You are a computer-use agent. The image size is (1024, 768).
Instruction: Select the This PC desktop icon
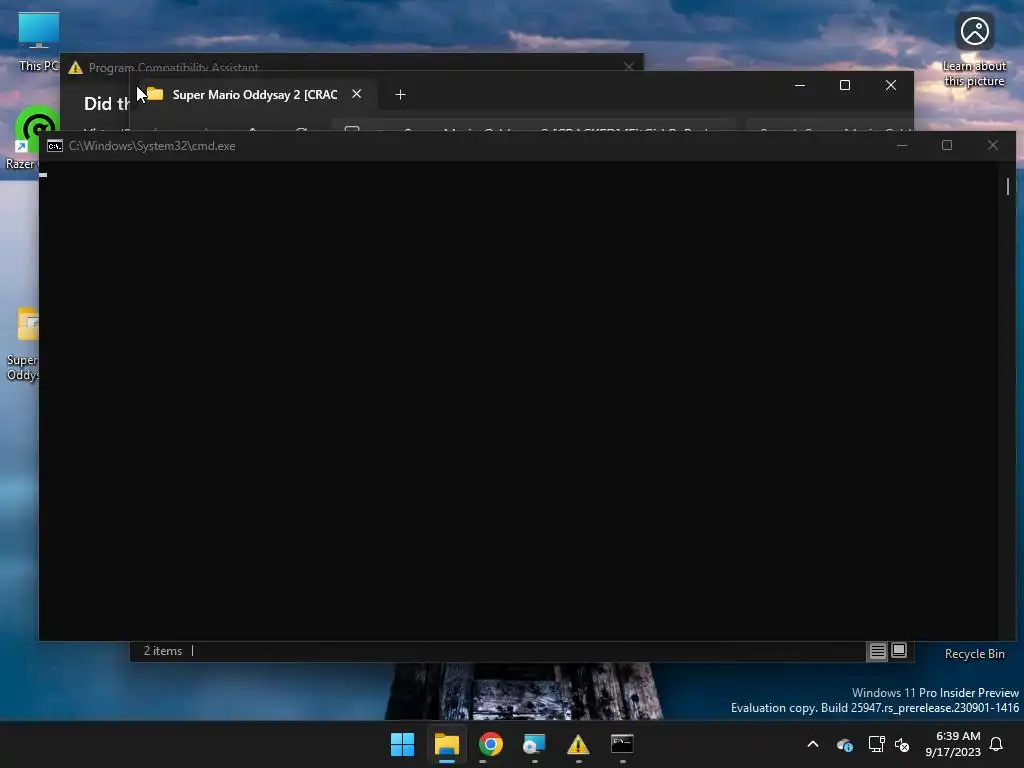coord(39,40)
